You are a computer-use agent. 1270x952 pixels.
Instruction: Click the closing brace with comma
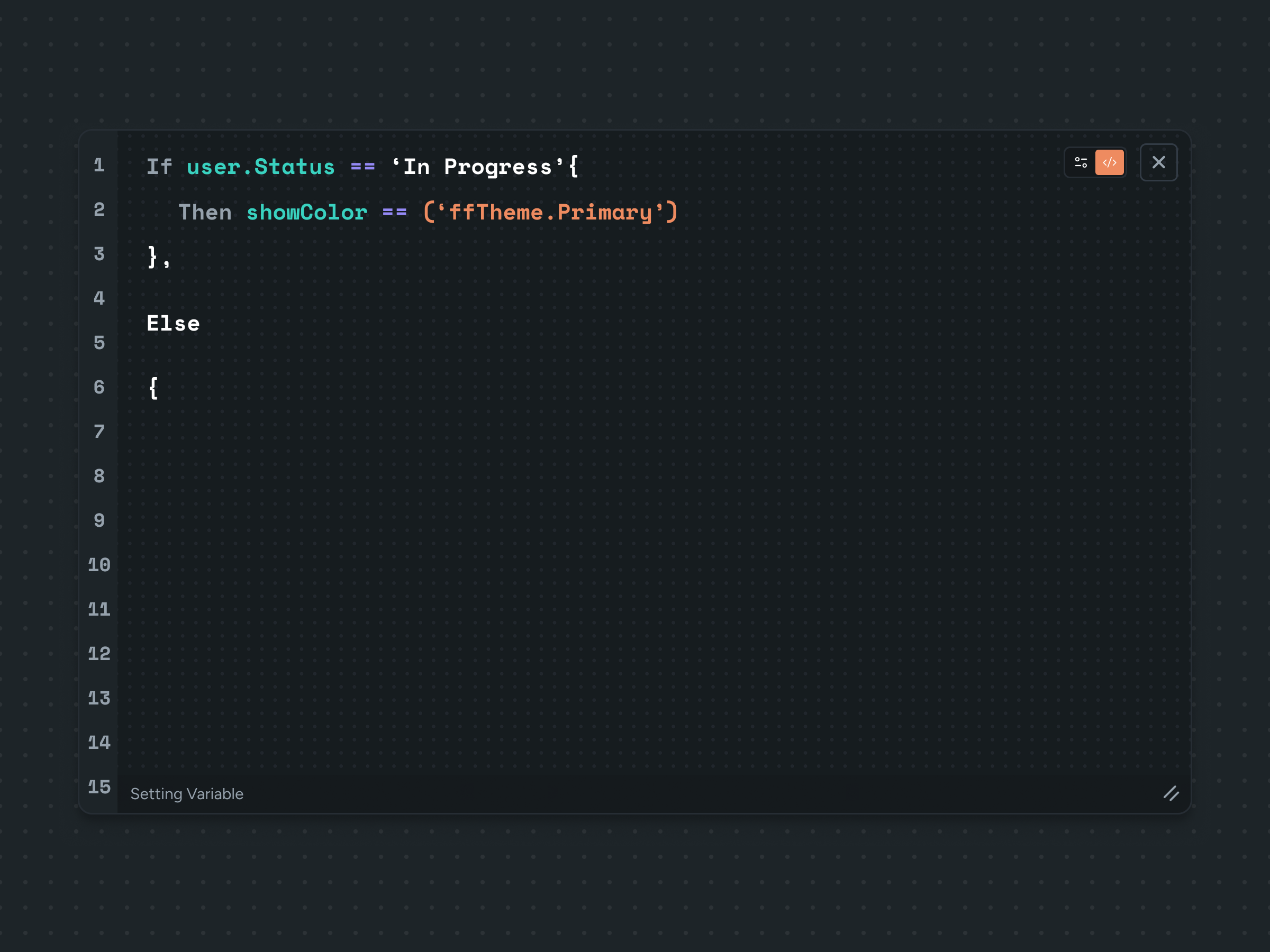[159, 257]
